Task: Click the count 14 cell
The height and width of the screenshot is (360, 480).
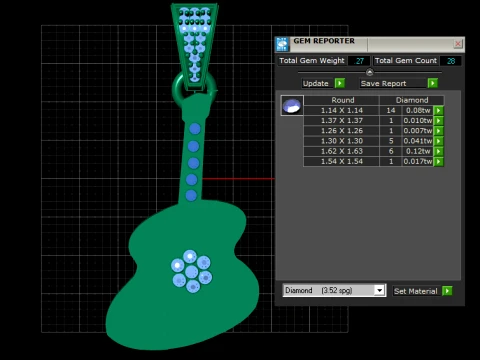Action: (x=391, y=110)
